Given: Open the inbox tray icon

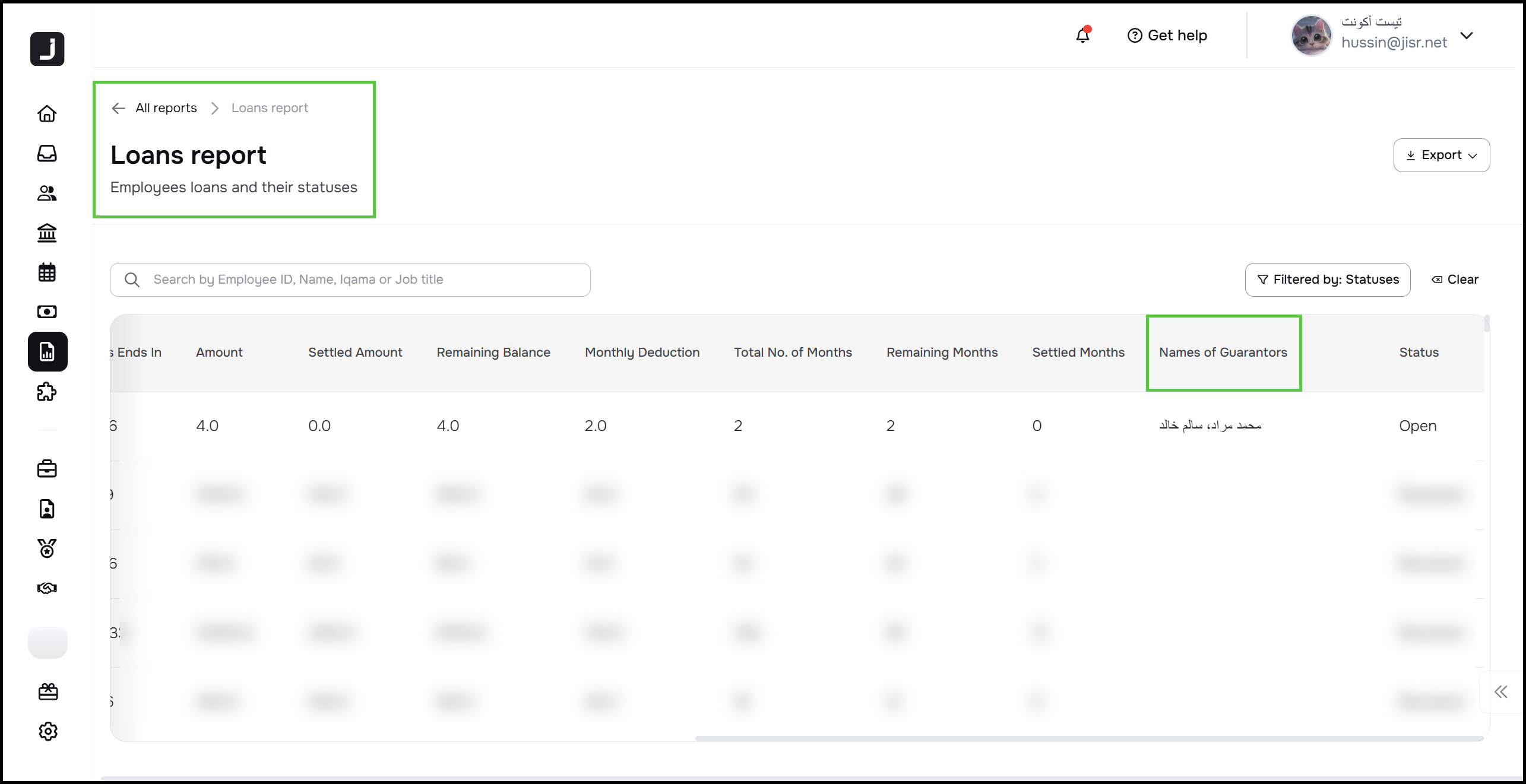Looking at the screenshot, I should [x=47, y=153].
